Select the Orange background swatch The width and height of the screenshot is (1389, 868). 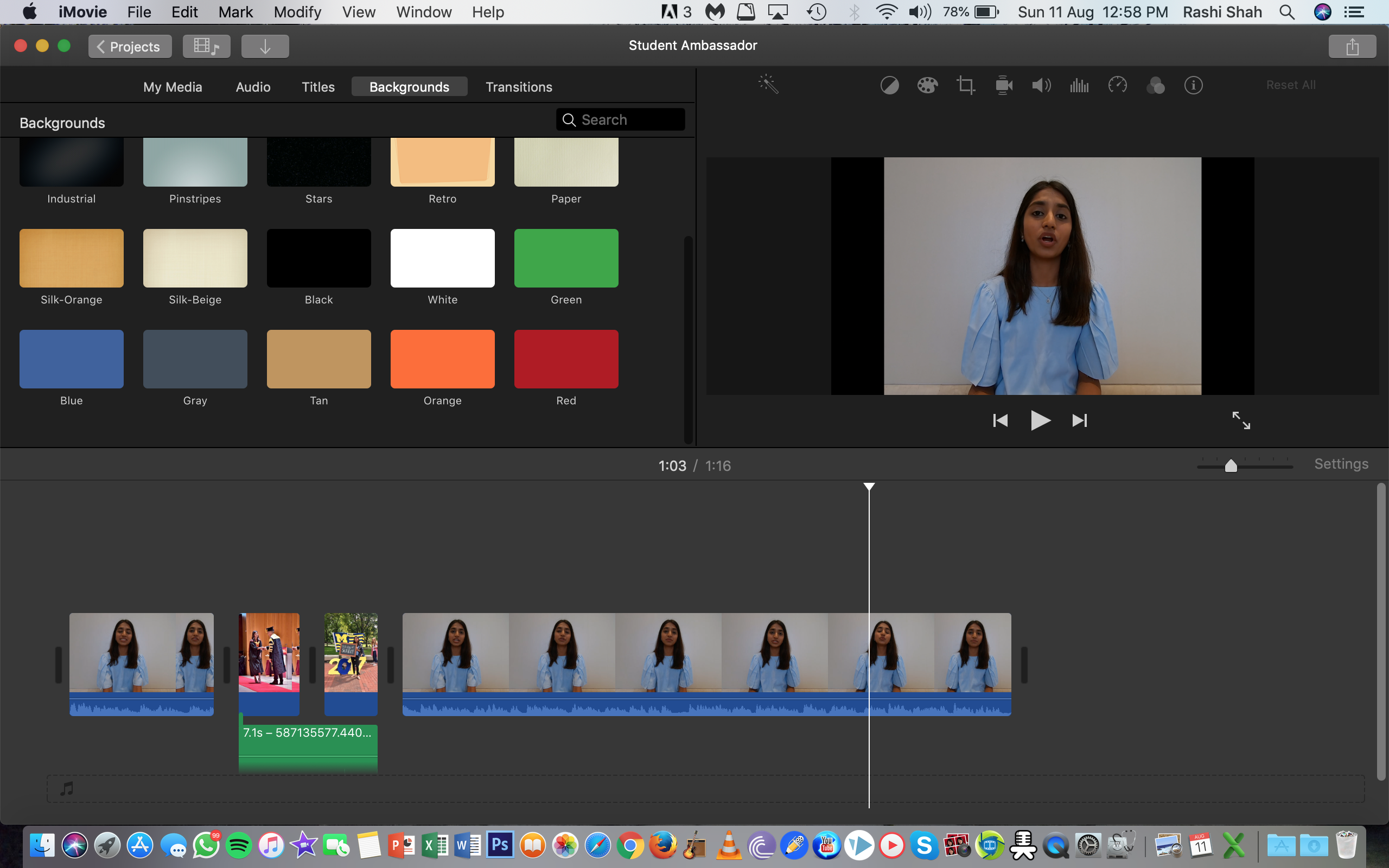pyautogui.click(x=442, y=359)
